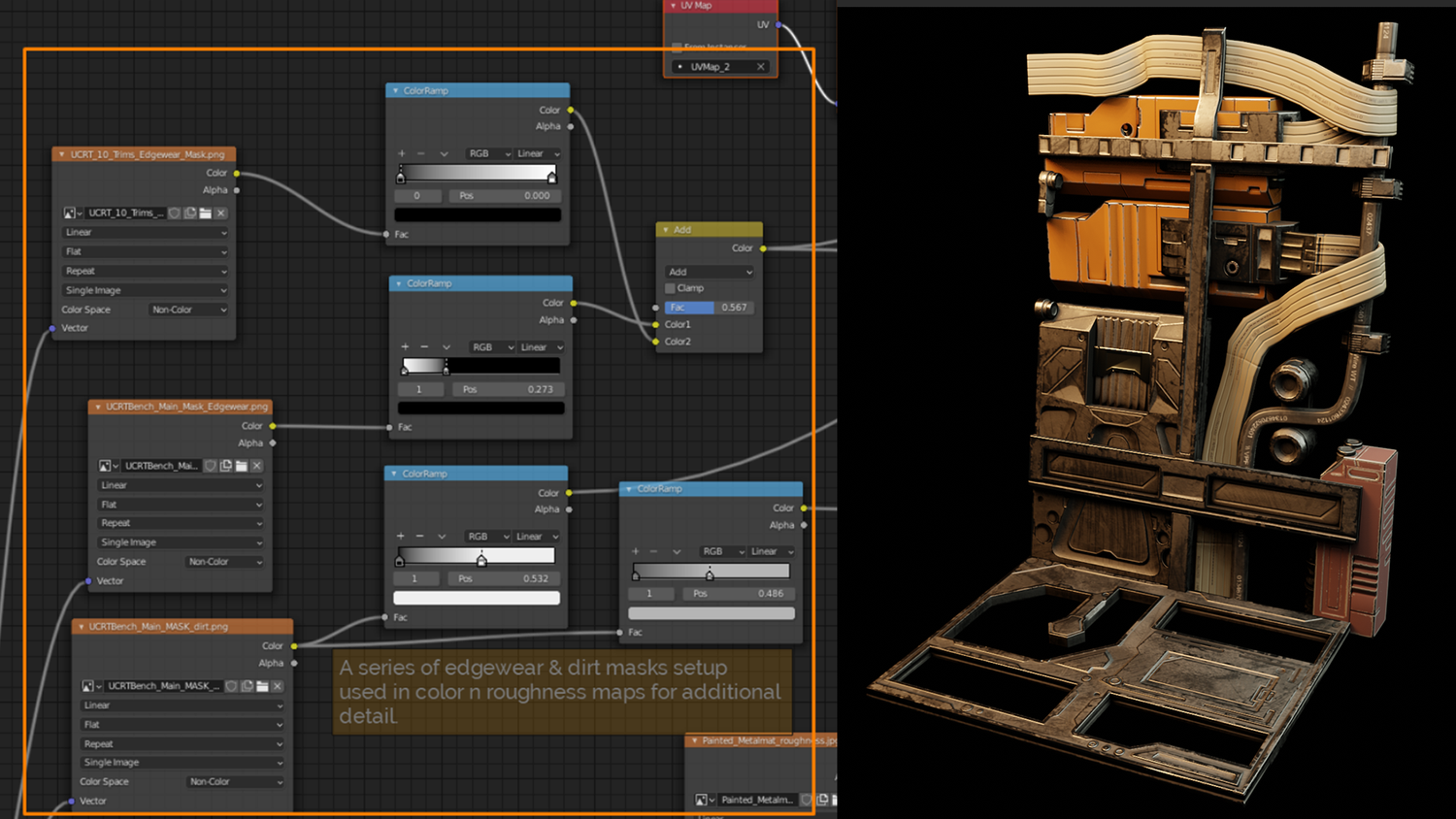Click the duplicate image icon on Painted_Metalmat node

(822, 800)
